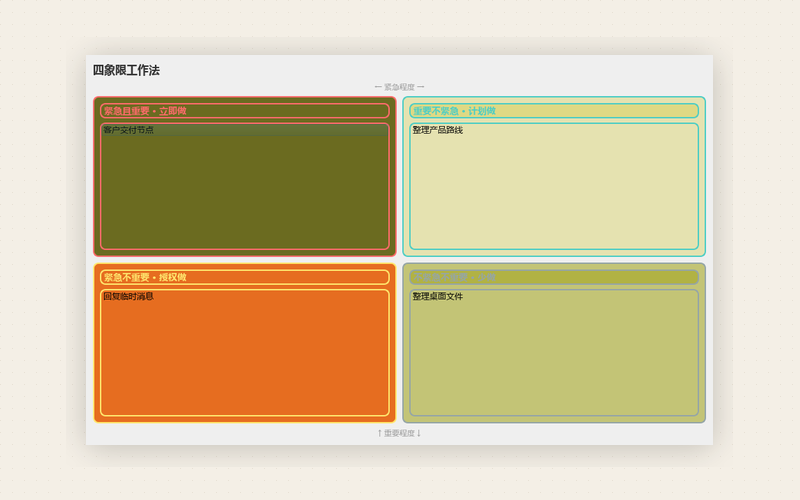Screen dimensions: 800x500
Task: Click the 四象限工作法 board title
Action: [126, 70]
